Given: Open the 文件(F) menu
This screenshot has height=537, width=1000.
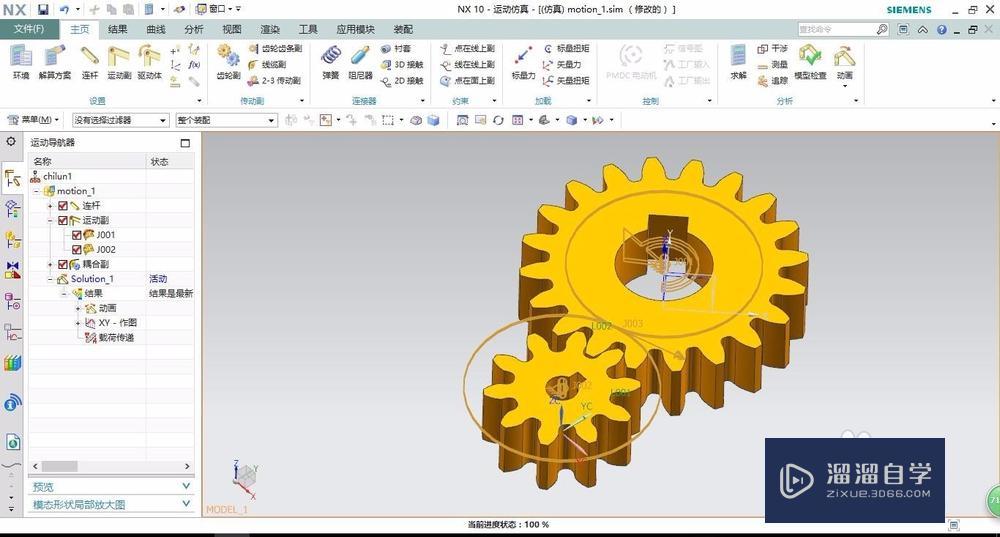Looking at the screenshot, I should click(29, 29).
